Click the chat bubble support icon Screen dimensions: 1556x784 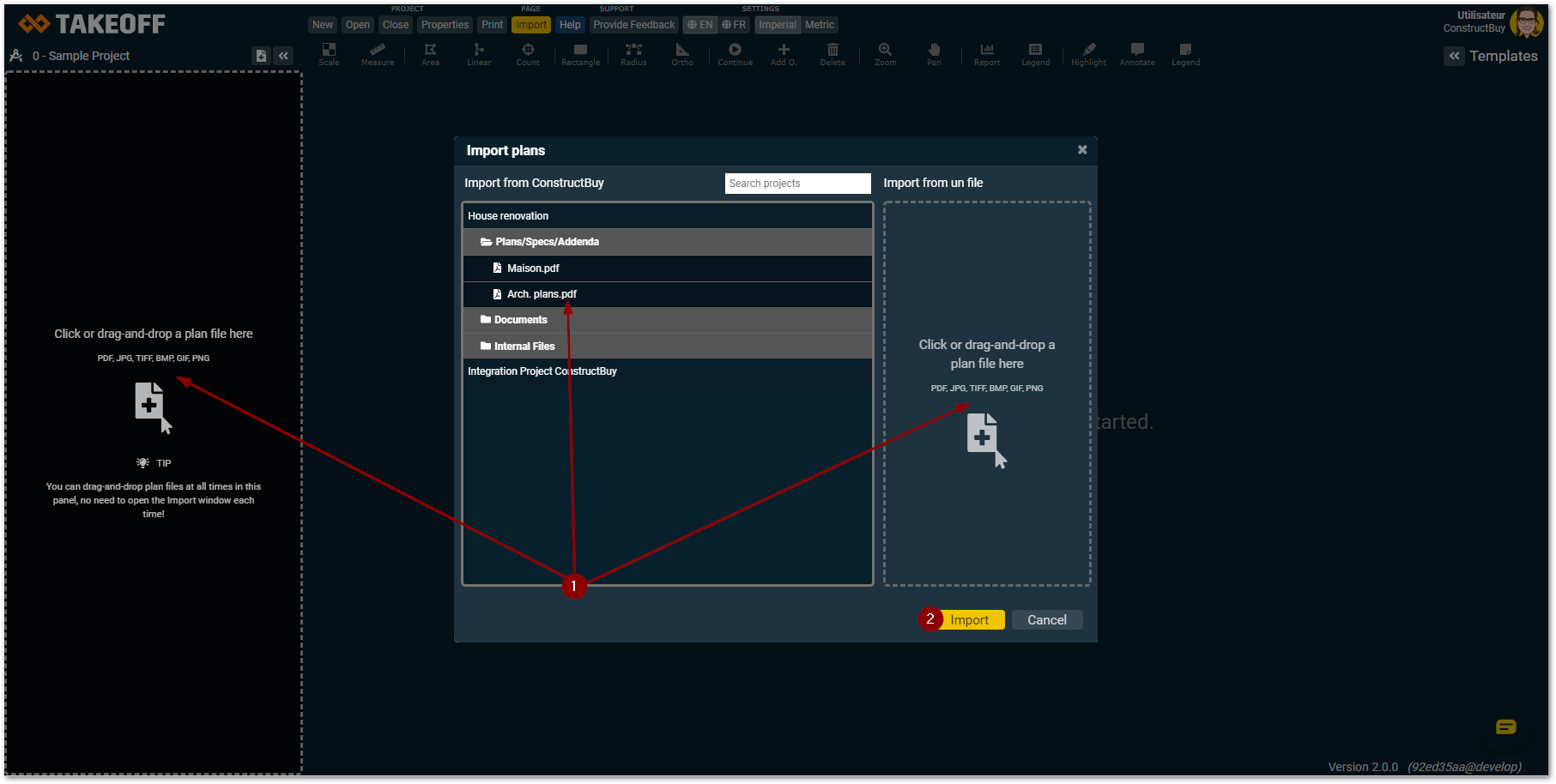point(1505,727)
